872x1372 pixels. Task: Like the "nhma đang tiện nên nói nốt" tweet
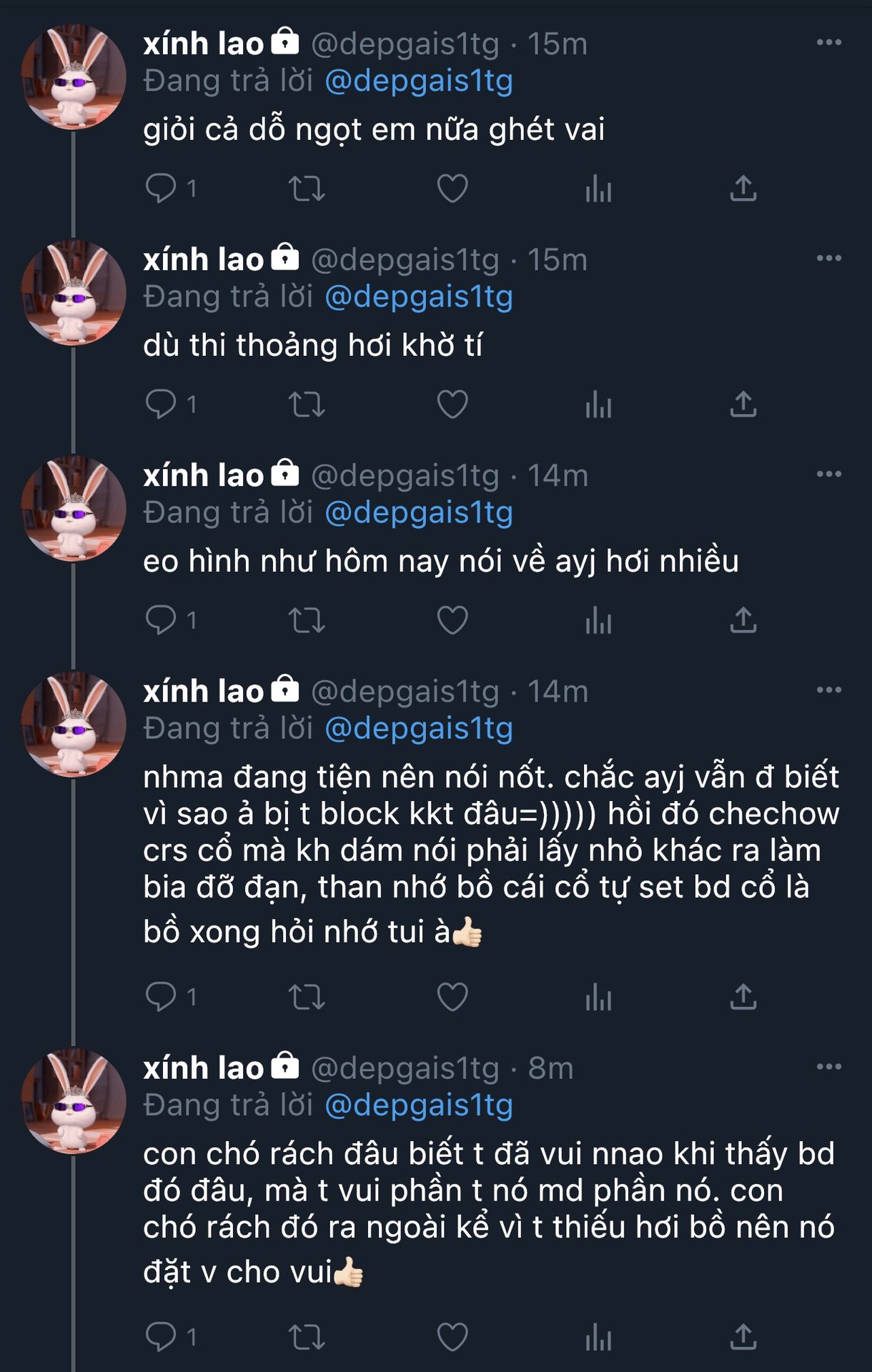pyautogui.click(x=452, y=997)
